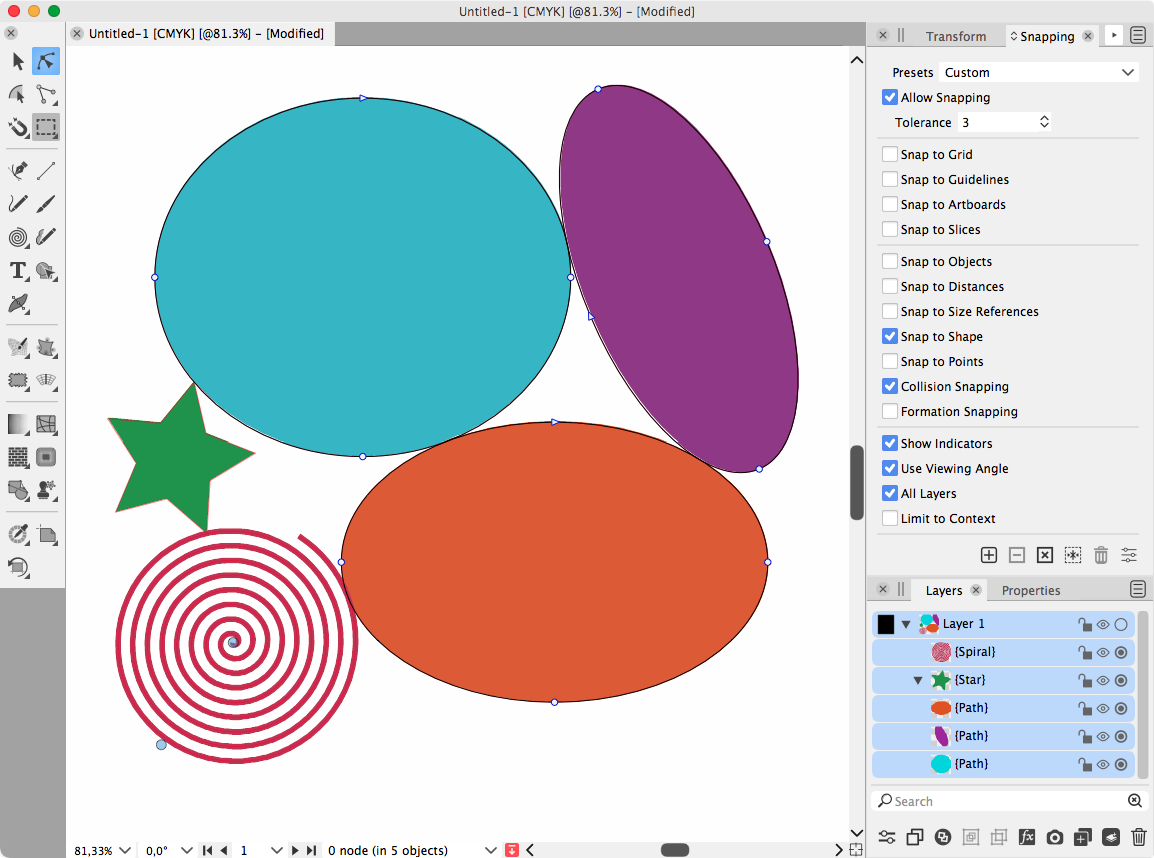
Task: Collapse the {Star} group in Layers
Action: point(917,679)
